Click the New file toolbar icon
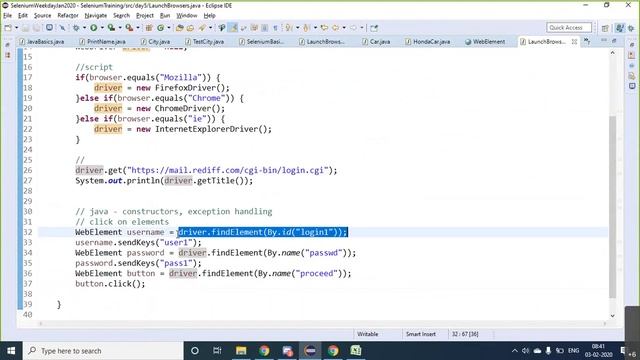The height and width of the screenshot is (360, 640). [8, 28]
